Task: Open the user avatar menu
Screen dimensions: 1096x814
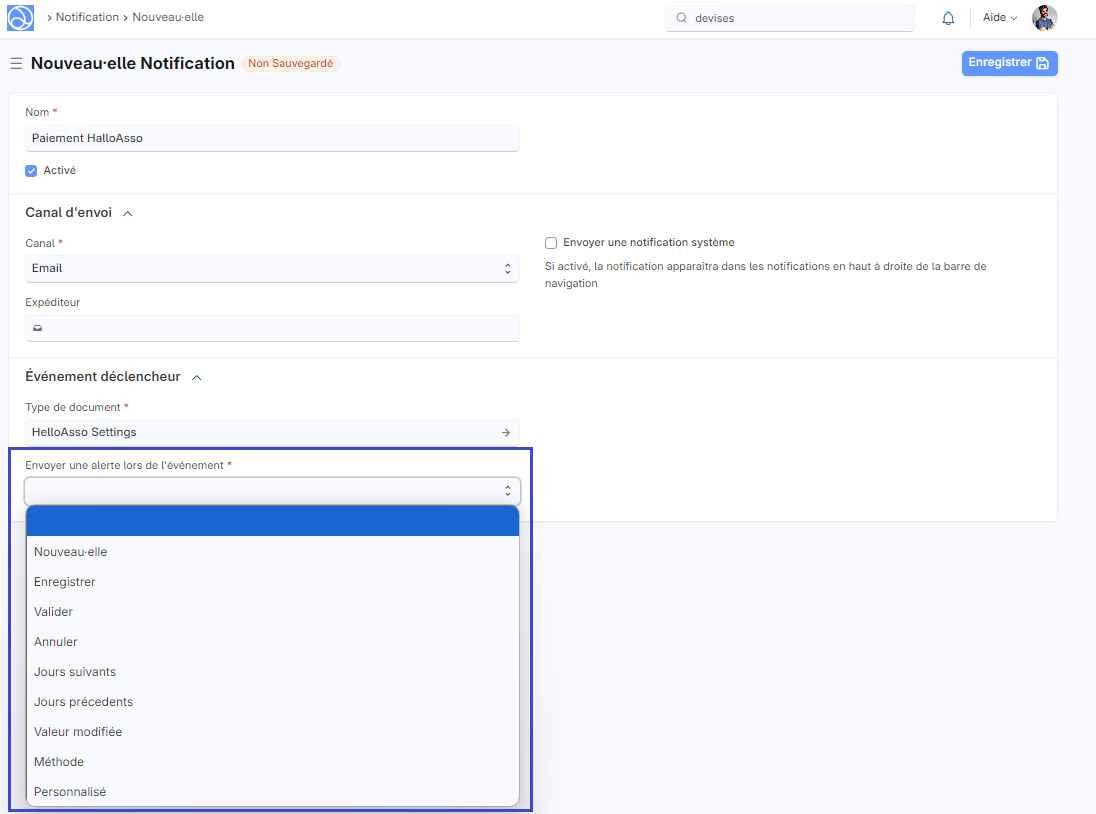Action: (x=1044, y=18)
